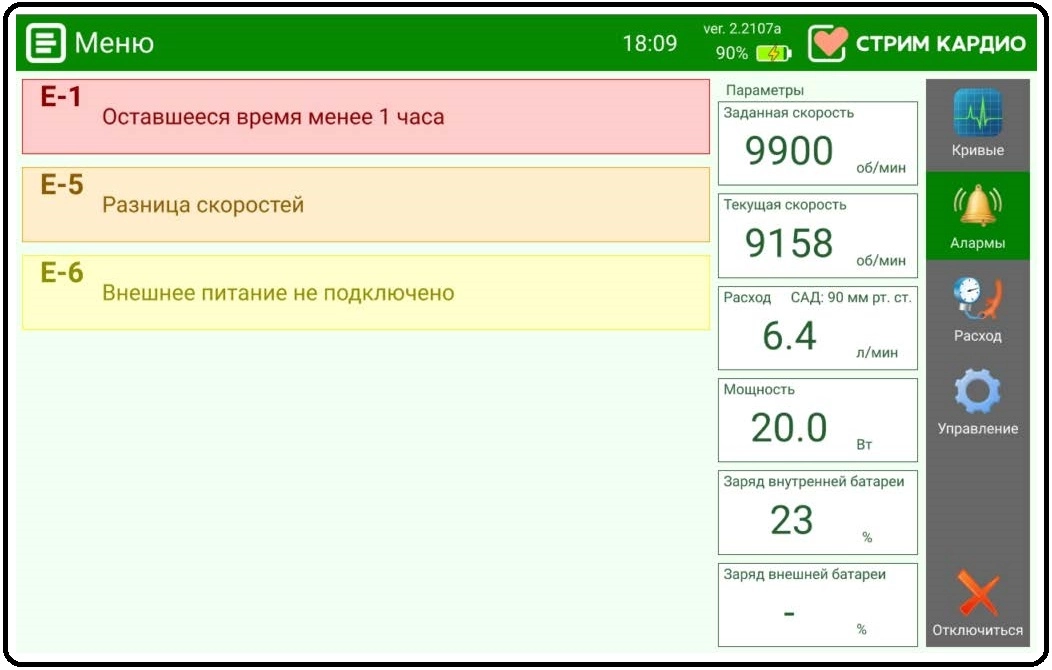The width and height of the screenshot is (1052, 670).
Task: Click the Отключиться red X icon
Action: (977, 594)
